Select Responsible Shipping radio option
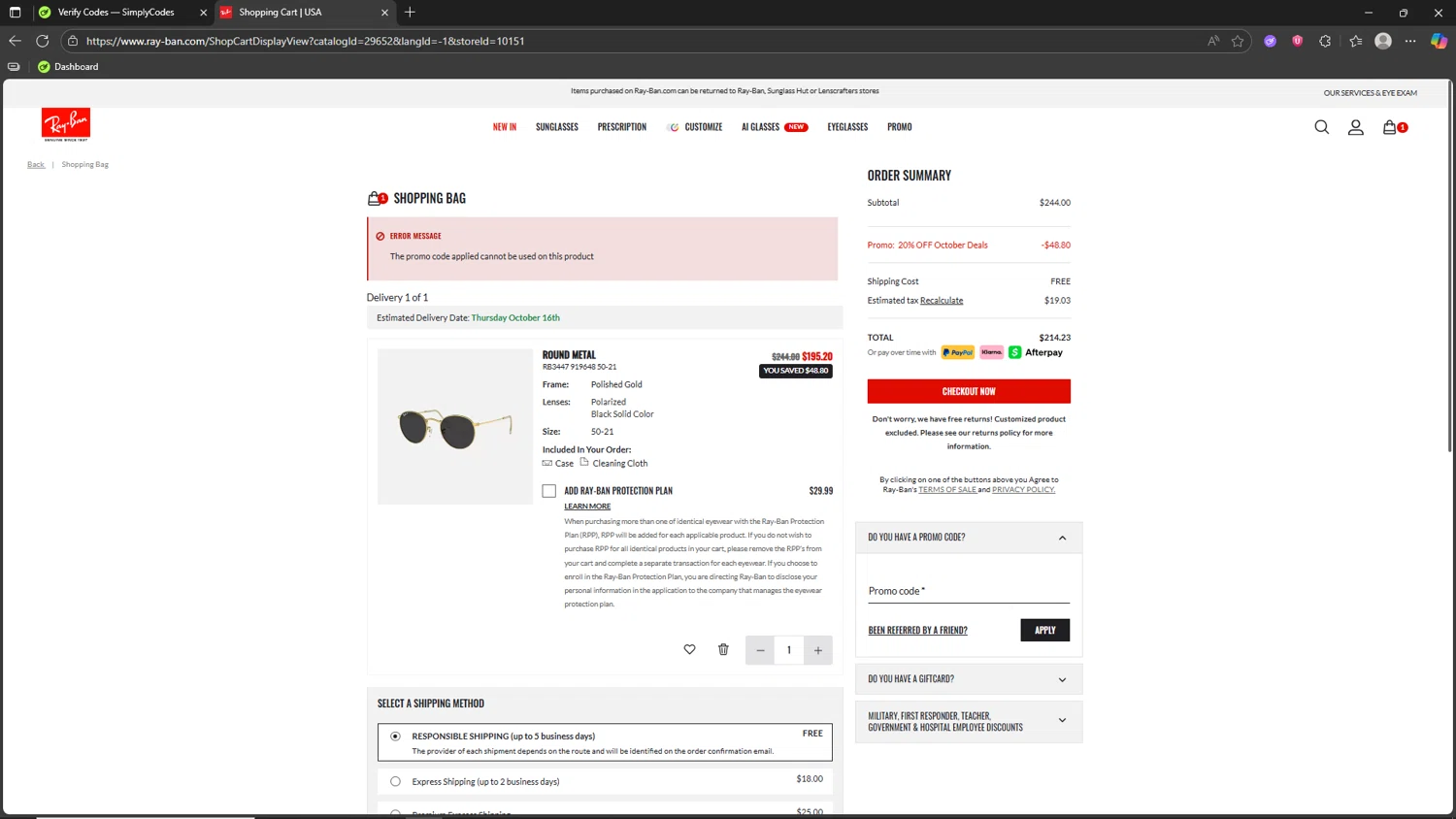The height and width of the screenshot is (819, 1456). (x=395, y=736)
